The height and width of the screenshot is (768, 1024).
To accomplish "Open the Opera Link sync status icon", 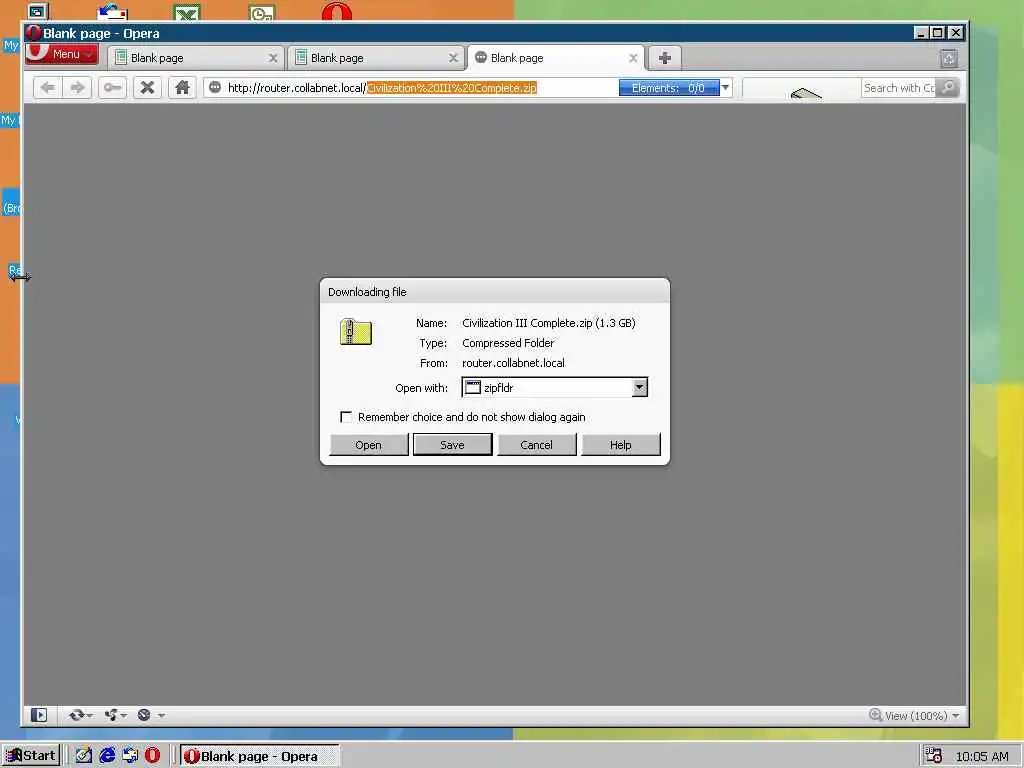I will click(x=76, y=715).
